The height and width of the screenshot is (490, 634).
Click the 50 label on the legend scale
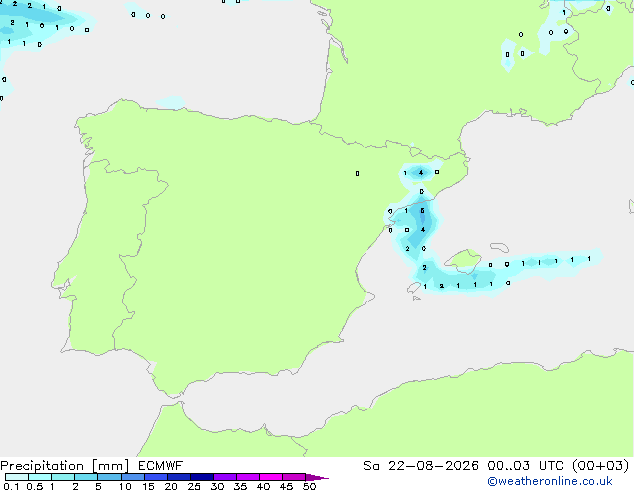tap(309, 486)
